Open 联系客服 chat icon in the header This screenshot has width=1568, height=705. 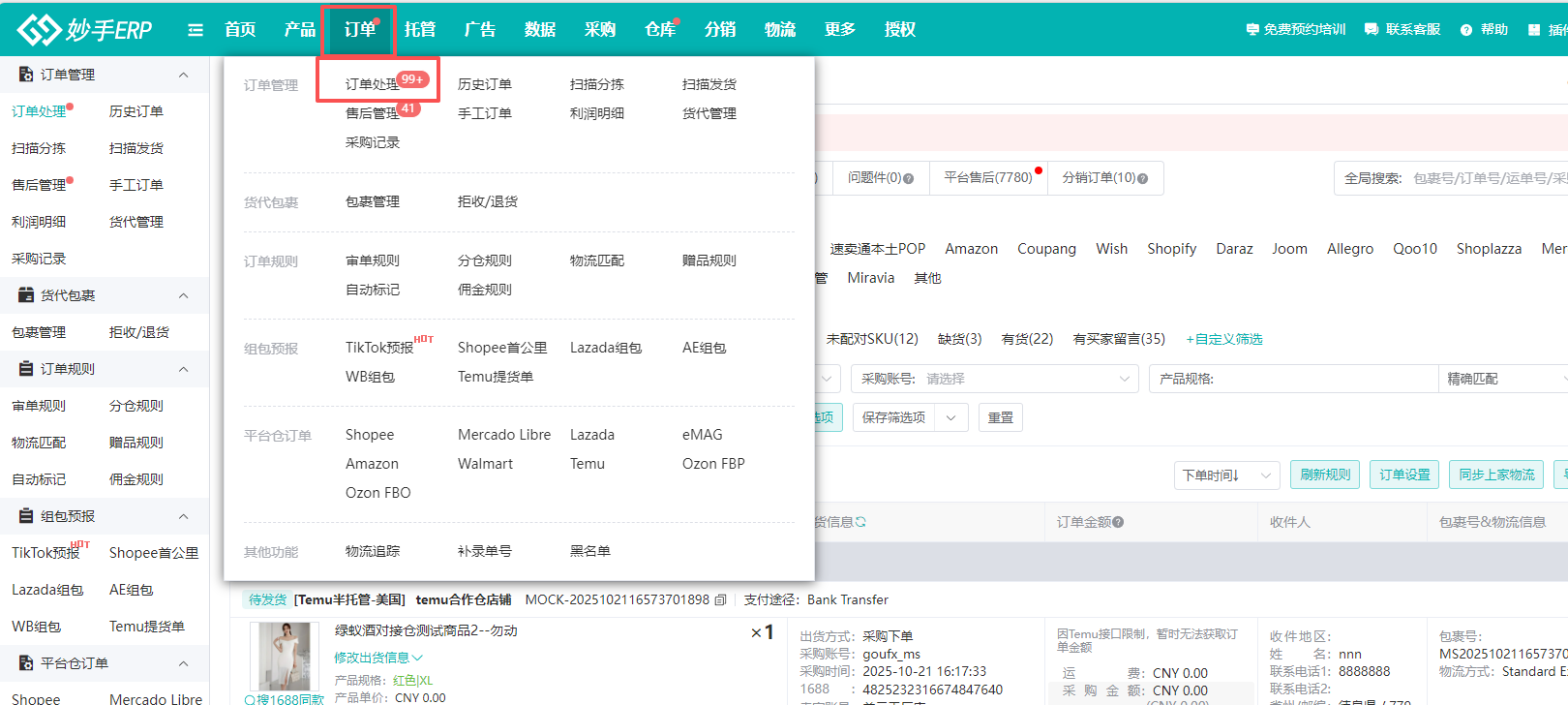click(1372, 30)
